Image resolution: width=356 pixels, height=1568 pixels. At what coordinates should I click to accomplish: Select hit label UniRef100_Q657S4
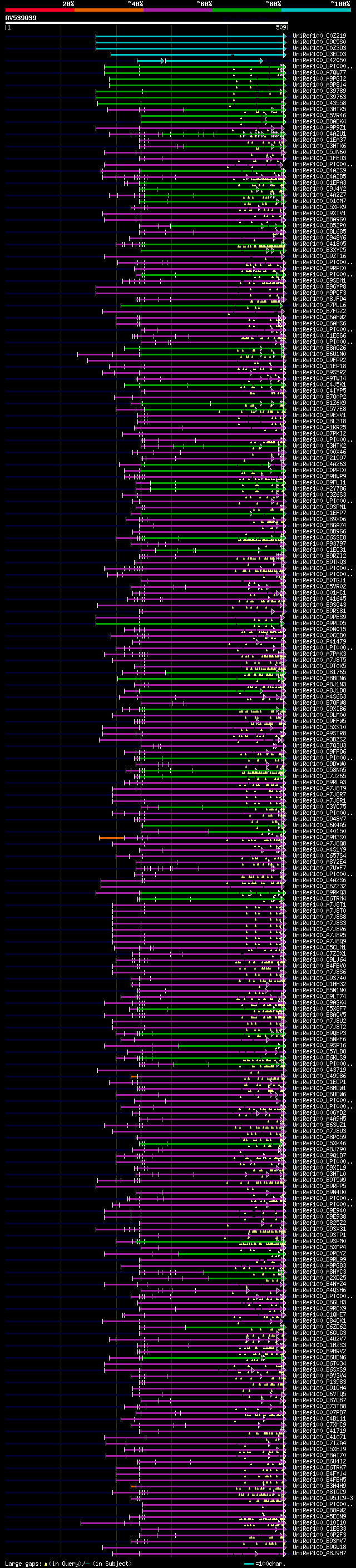click(319, 855)
